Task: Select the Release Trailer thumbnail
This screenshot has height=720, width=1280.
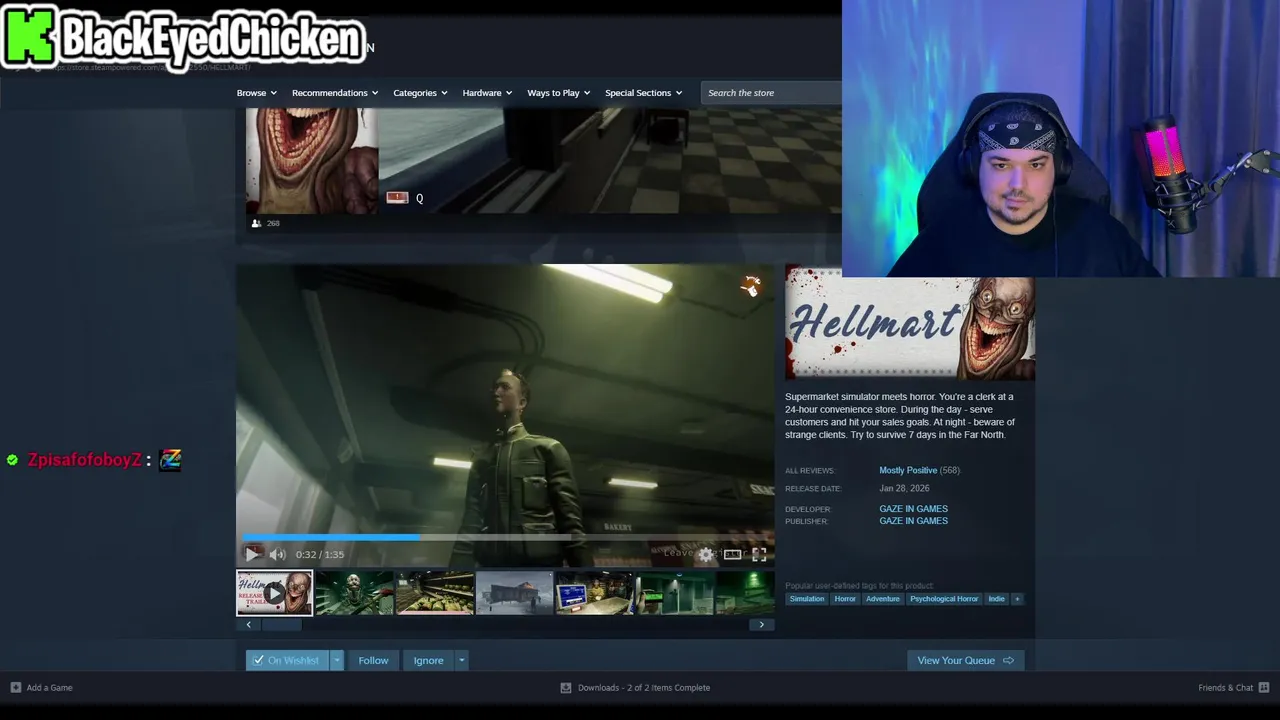Action: pyautogui.click(x=274, y=593)
